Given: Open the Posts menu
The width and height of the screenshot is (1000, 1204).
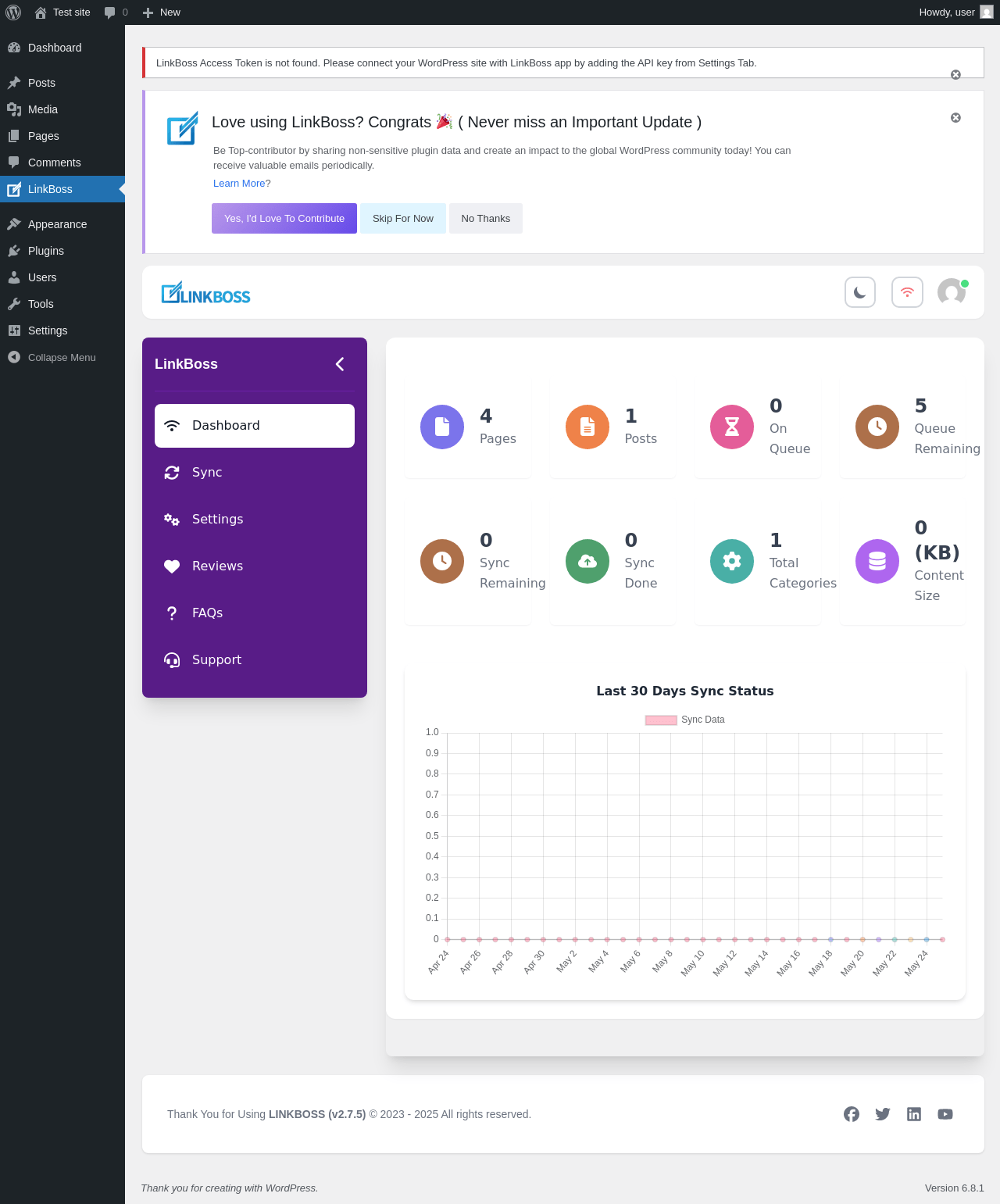Looking at the screenshot, I should [x=62, y=83].
